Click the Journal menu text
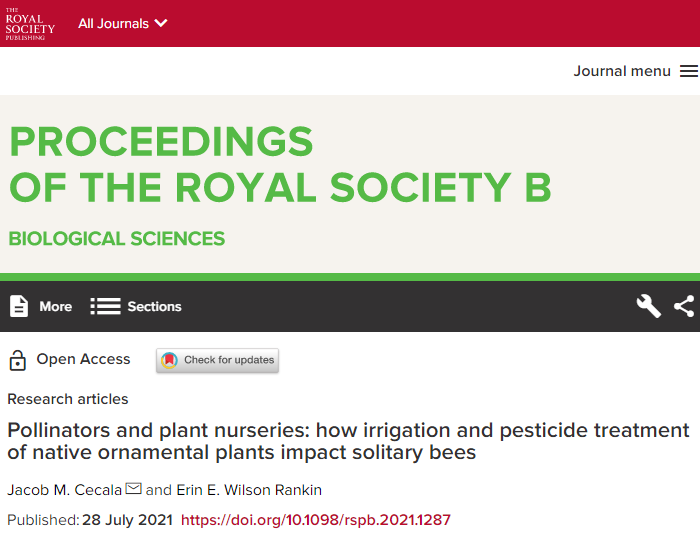 click(622, 71)
